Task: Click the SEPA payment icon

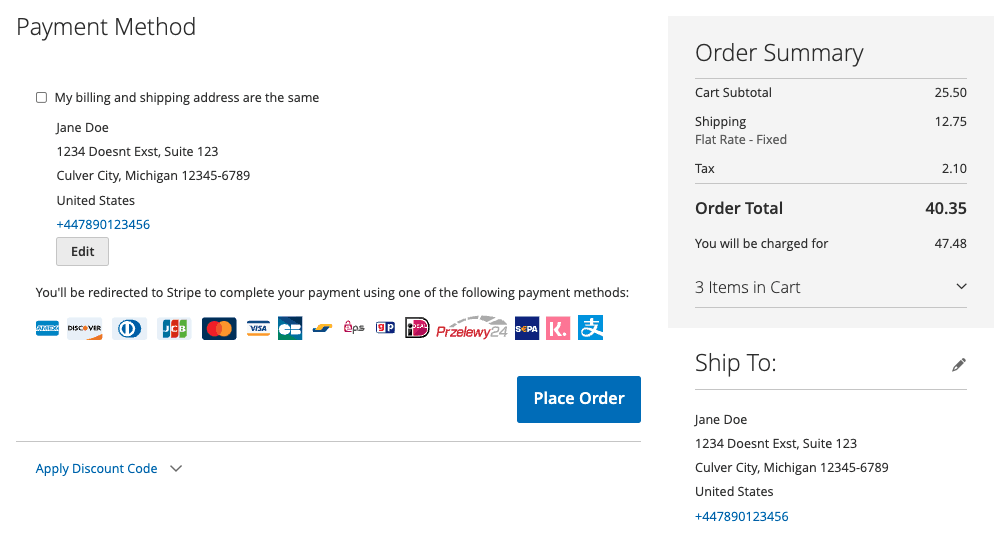Action: pyautogui.click(x=526, y=329)
